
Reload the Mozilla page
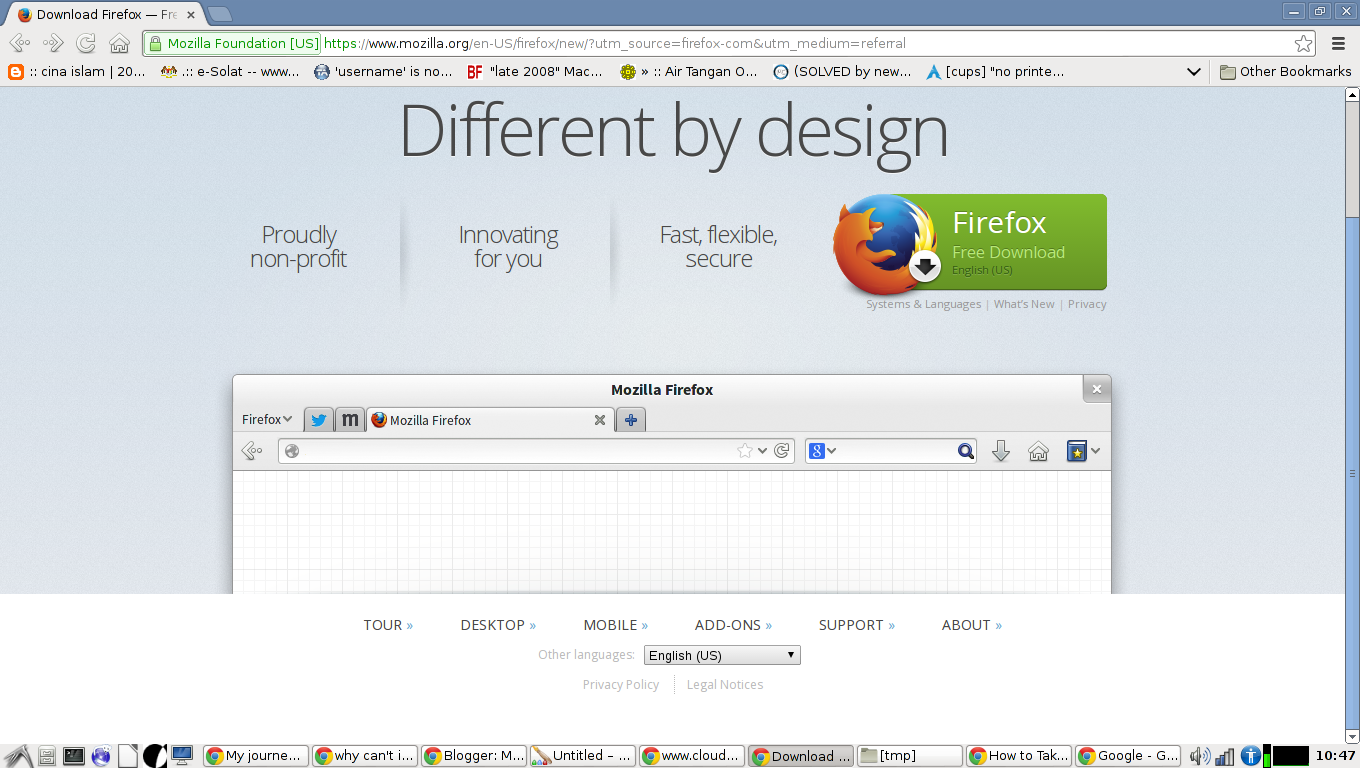pyautogui.click(x=86, y=43)
